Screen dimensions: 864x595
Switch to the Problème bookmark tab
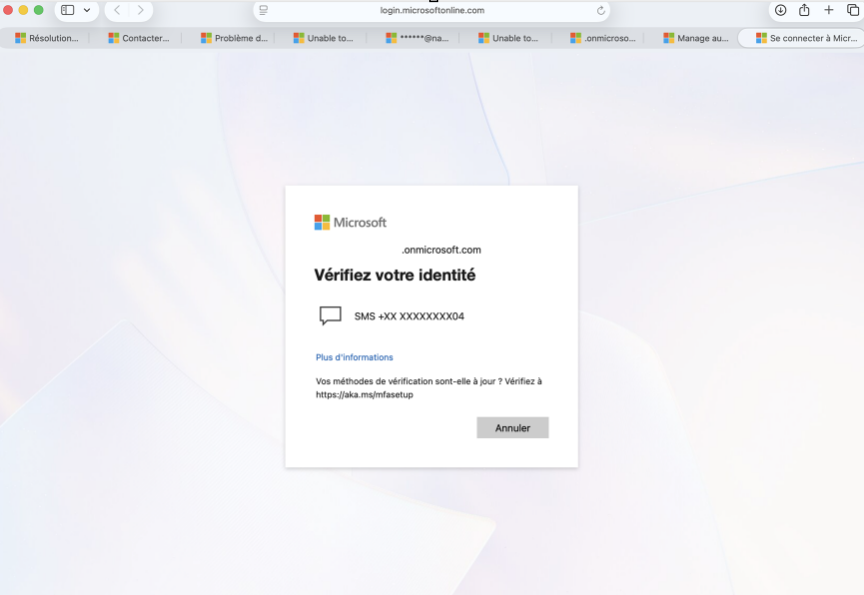(231, 38)
